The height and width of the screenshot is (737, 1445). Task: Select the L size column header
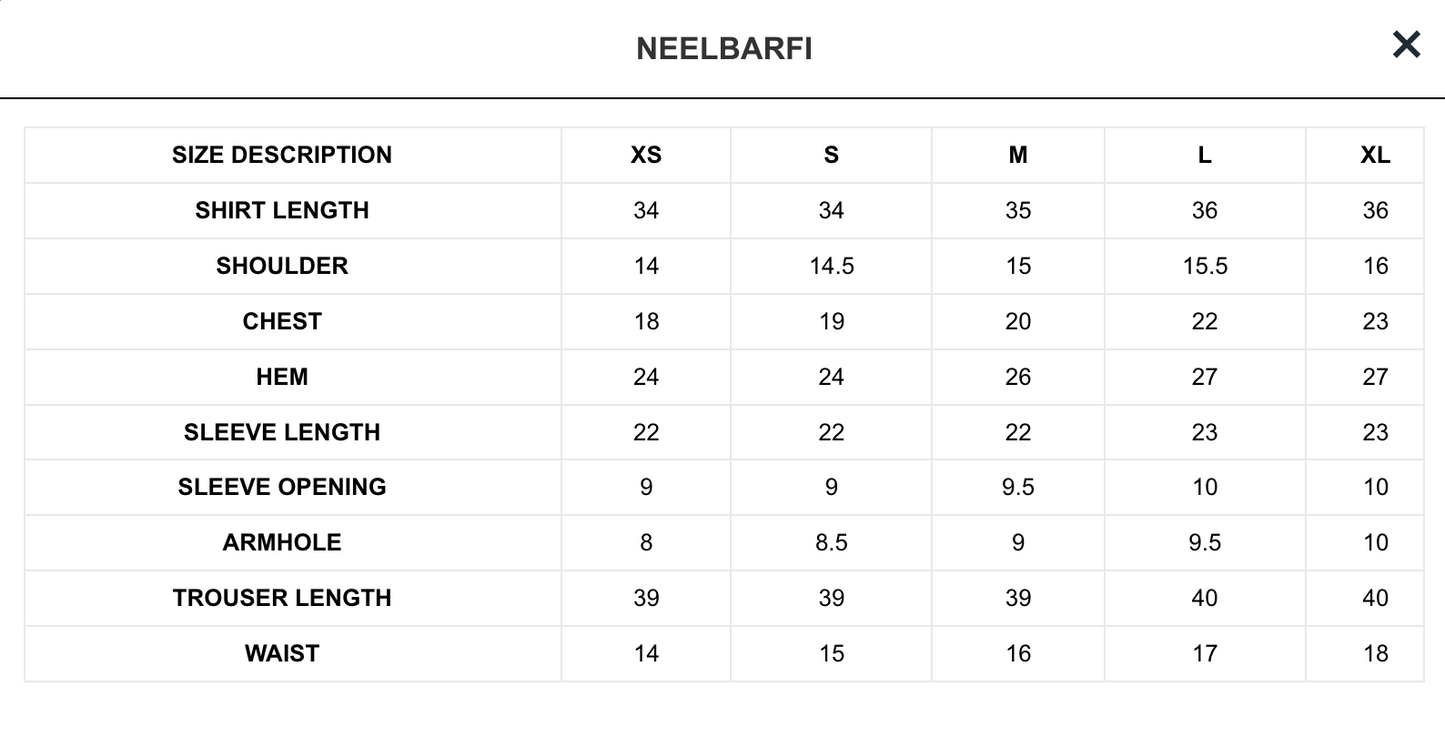click(x=1205, y=155)
